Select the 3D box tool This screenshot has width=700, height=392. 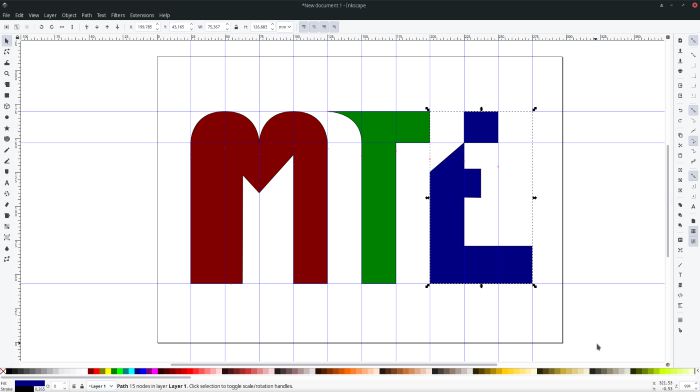7,106
